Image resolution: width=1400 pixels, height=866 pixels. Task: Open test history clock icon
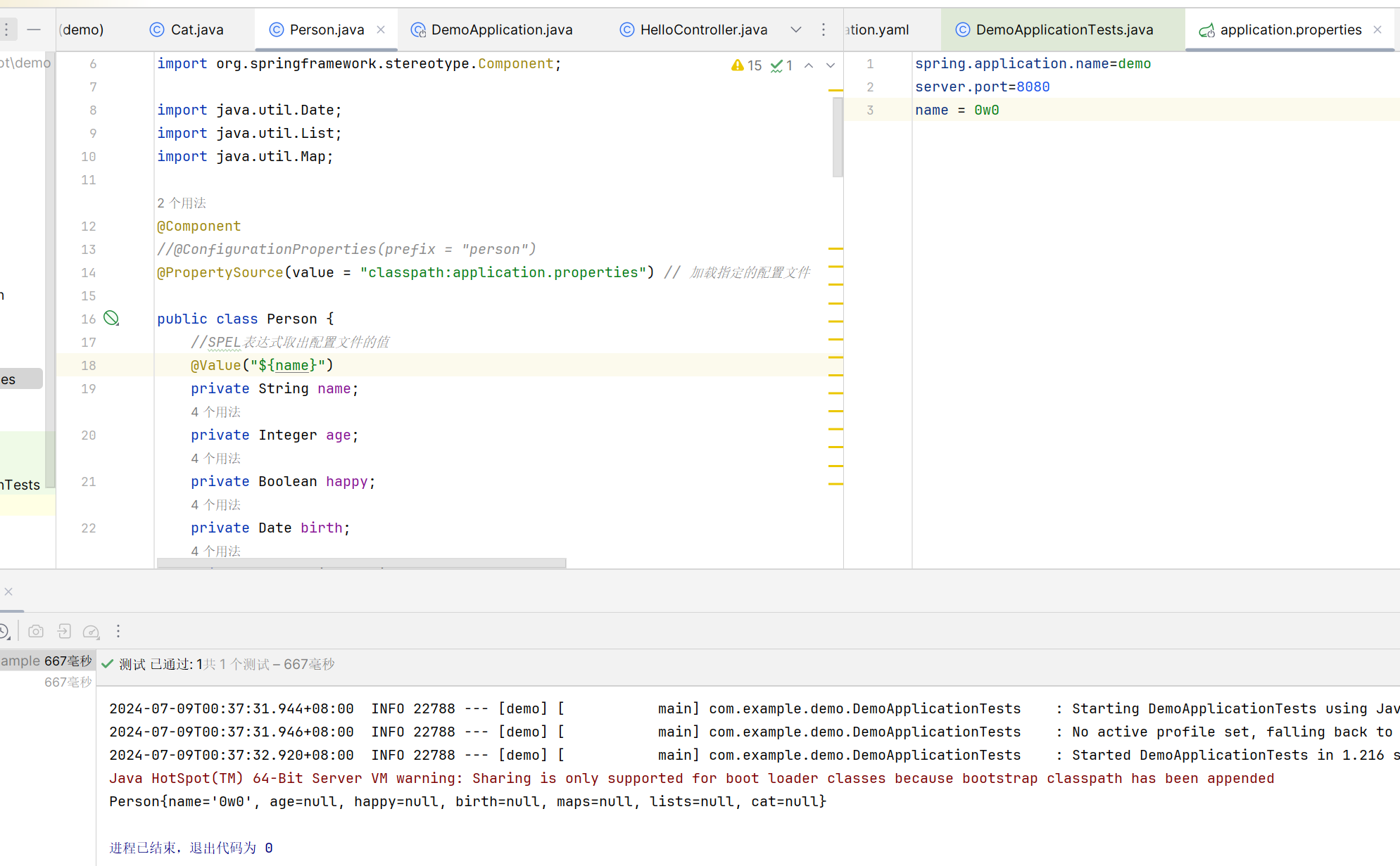coord(4,632)
